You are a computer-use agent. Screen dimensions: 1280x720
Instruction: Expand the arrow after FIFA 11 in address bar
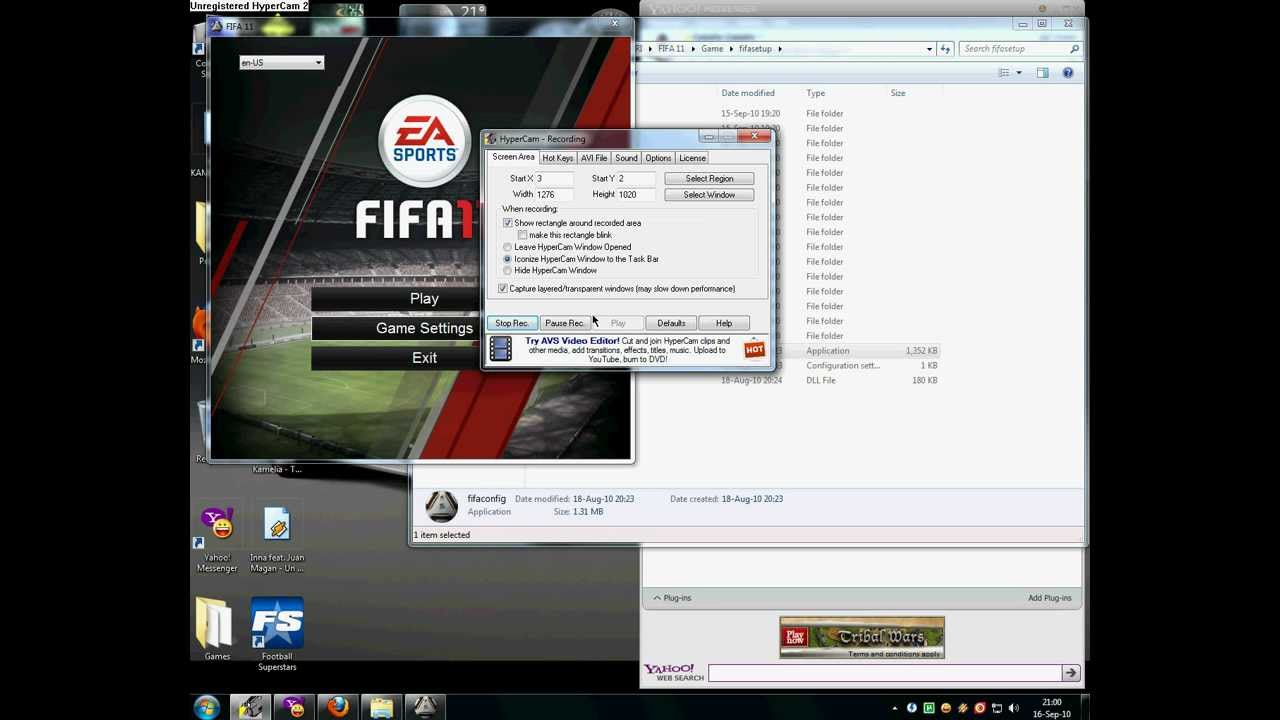tap(693, 48)
